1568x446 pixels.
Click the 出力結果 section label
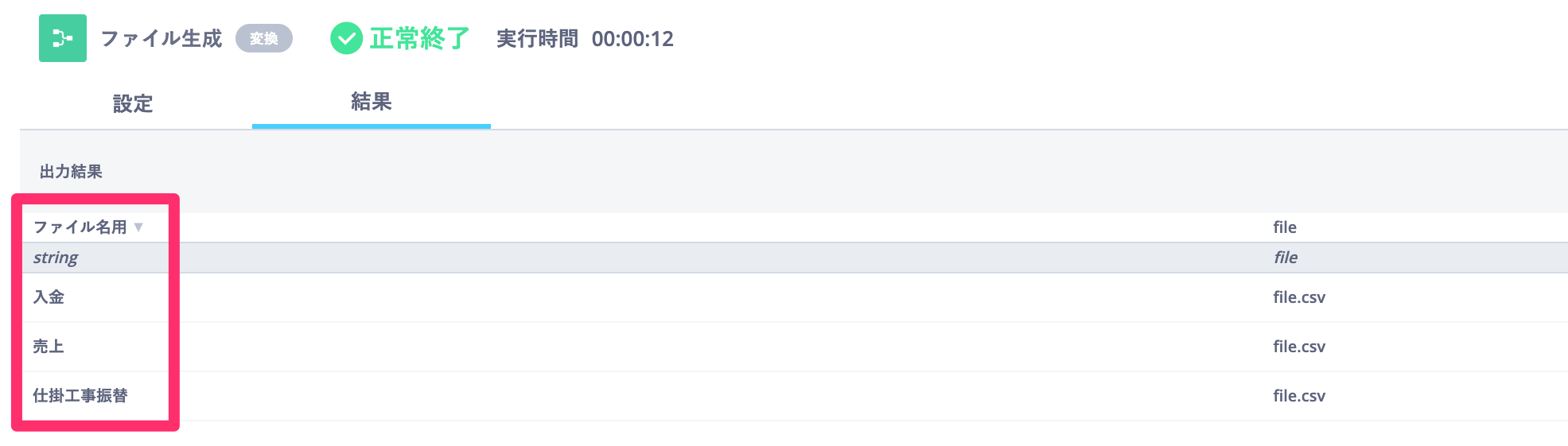[x=71, y=172]
